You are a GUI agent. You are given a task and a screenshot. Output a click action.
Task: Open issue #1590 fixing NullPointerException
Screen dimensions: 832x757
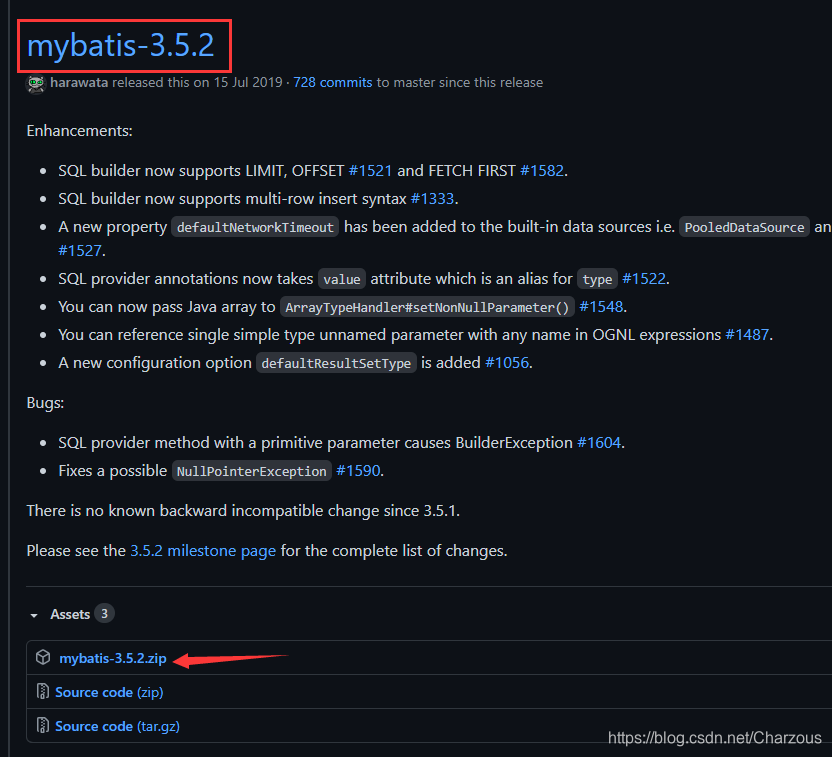(x=358, y=470)
